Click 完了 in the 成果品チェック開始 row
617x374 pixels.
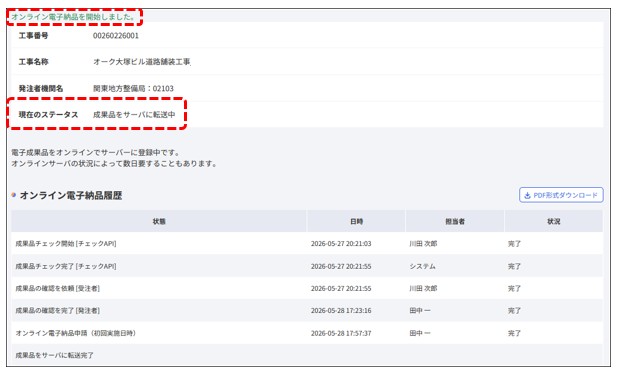point(514,244)
